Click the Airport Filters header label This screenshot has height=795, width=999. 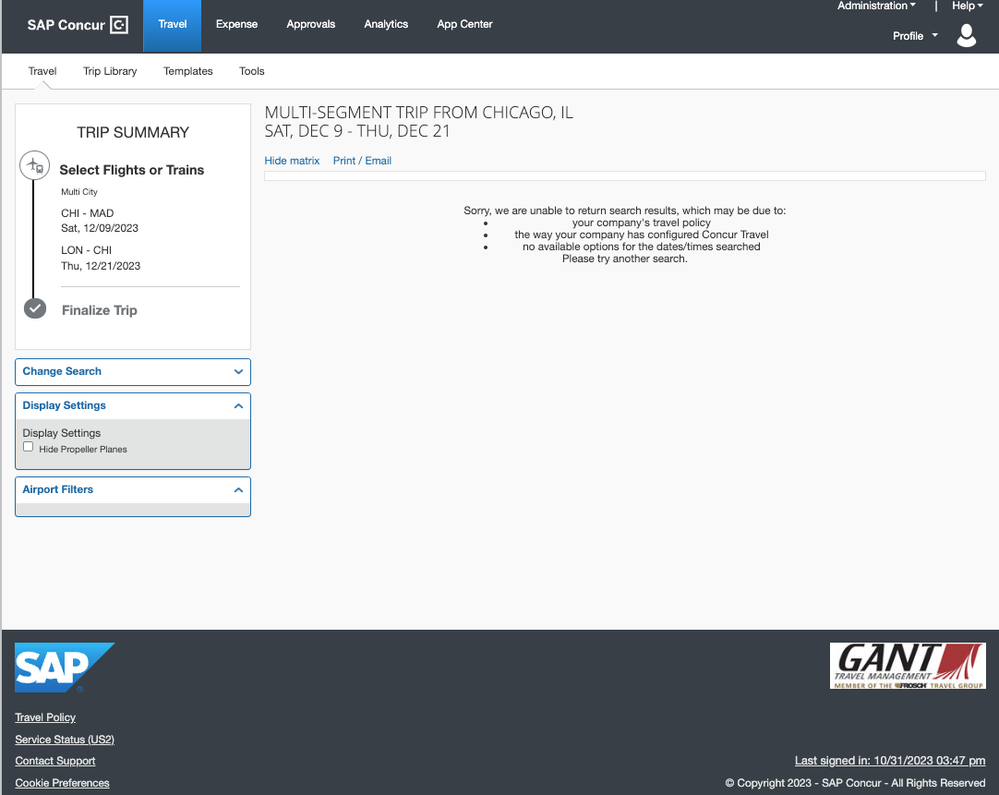pos(58,490)
